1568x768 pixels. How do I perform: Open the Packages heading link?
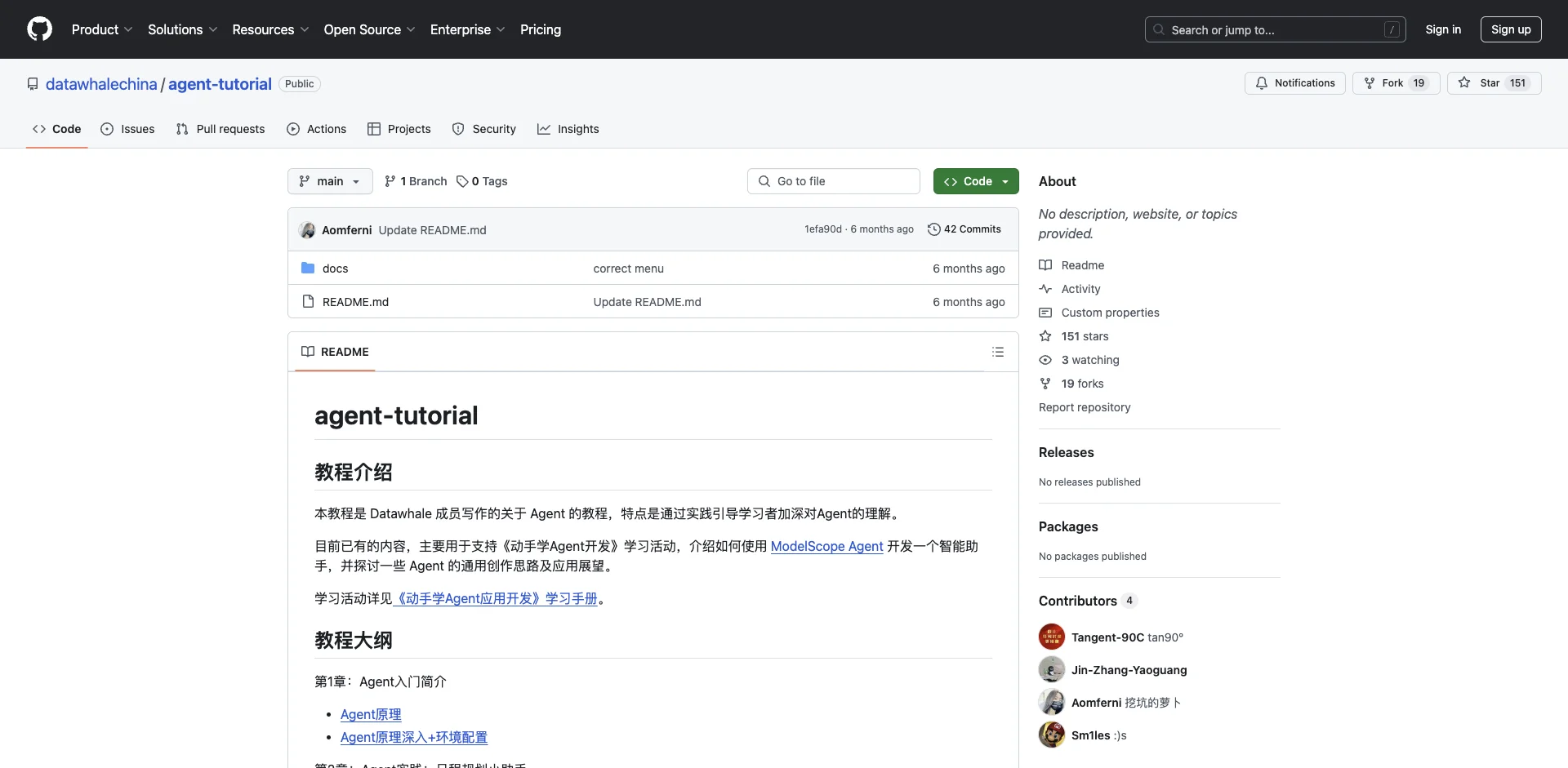[x=1068, y=526]
